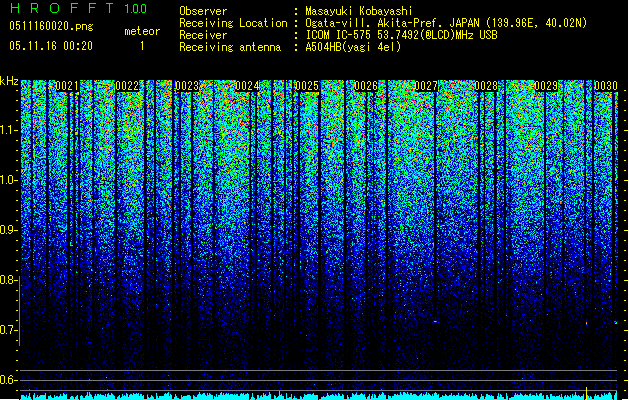This screenshot has width=629, height=400.
Task: Click the 1.0 frequency axis label
Action: click(8, 180)
